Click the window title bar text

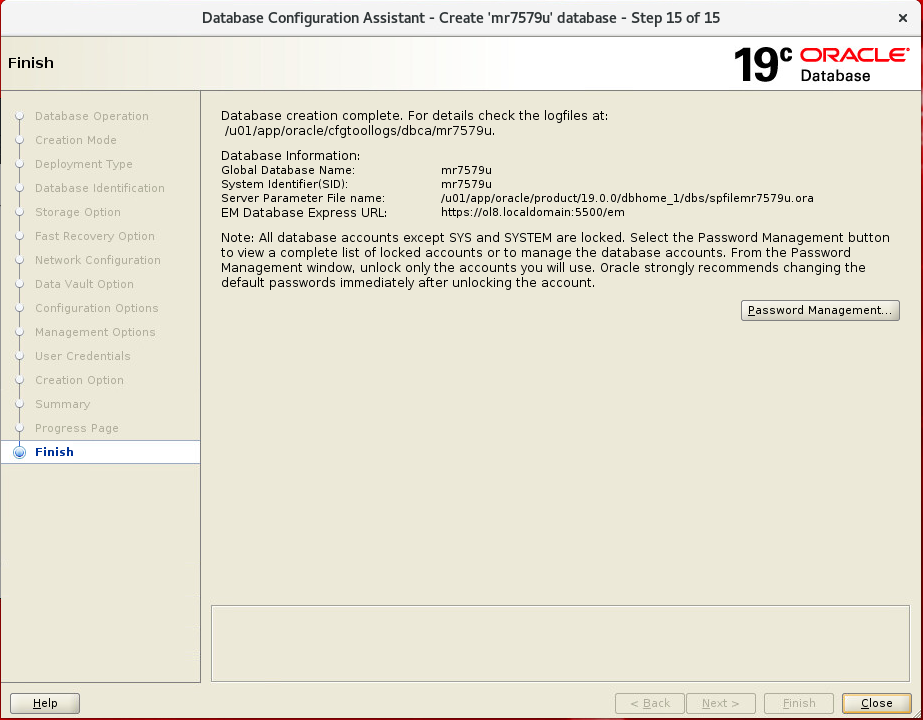461,18
